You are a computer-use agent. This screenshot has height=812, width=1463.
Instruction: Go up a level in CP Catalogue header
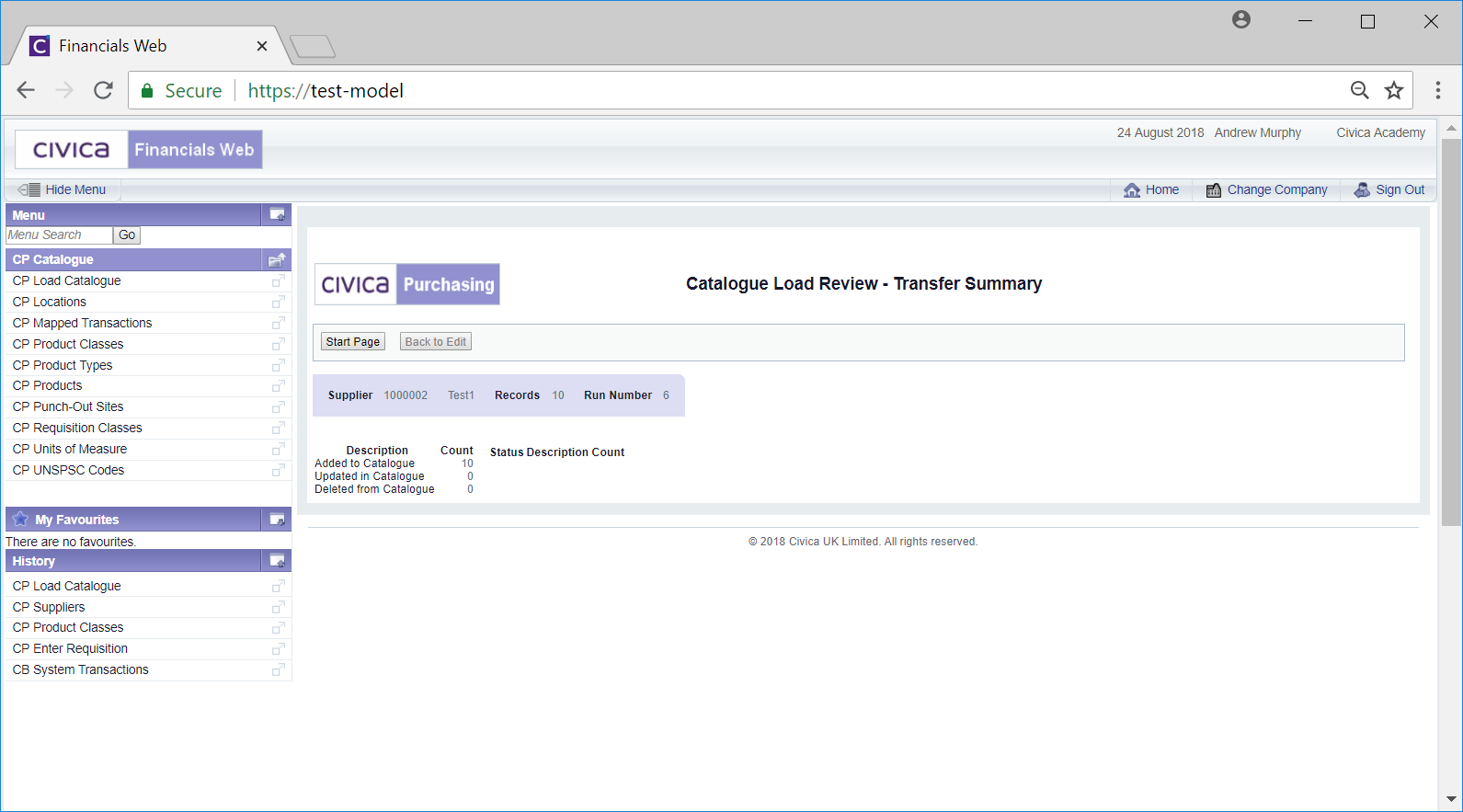[x=277, y=259]
